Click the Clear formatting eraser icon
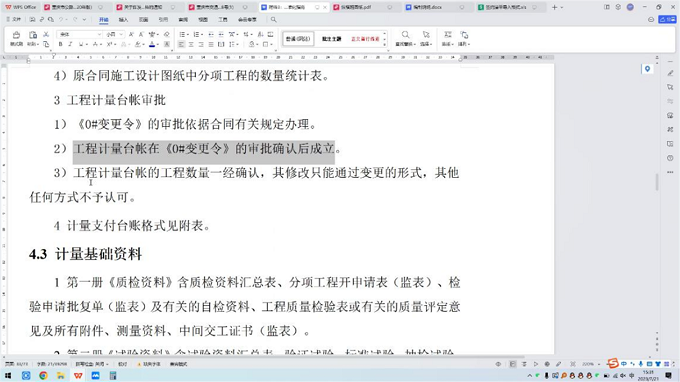Viewport: 680px width, 382px height. [x=167, y=34]
